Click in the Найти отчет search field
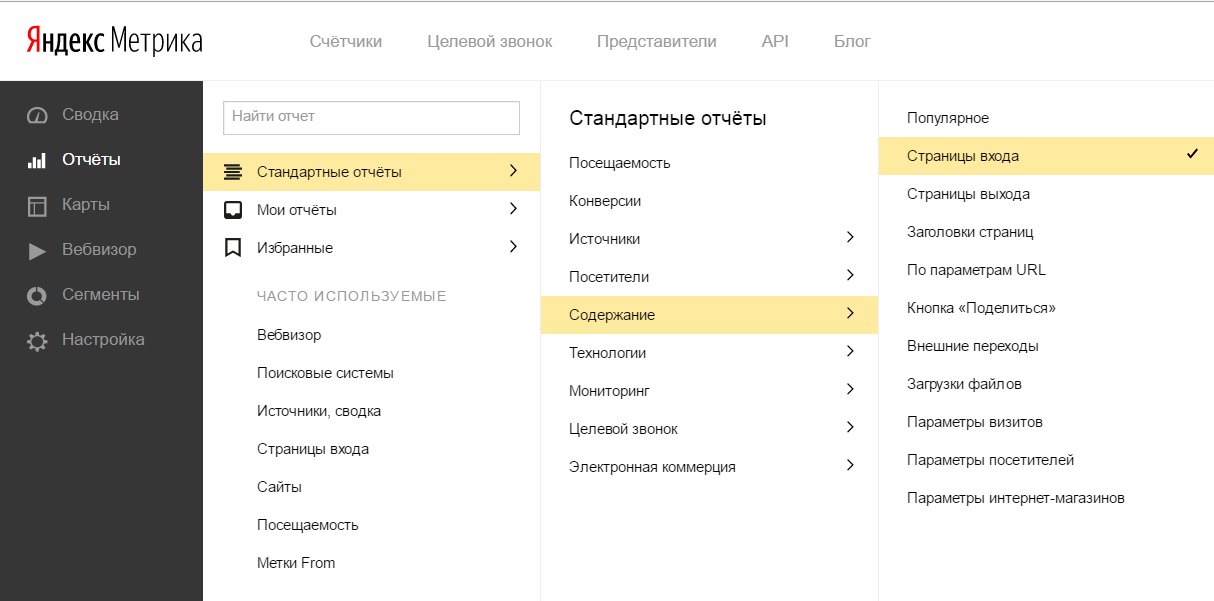The image size is (1214, 601). click(x=371, y=117)
